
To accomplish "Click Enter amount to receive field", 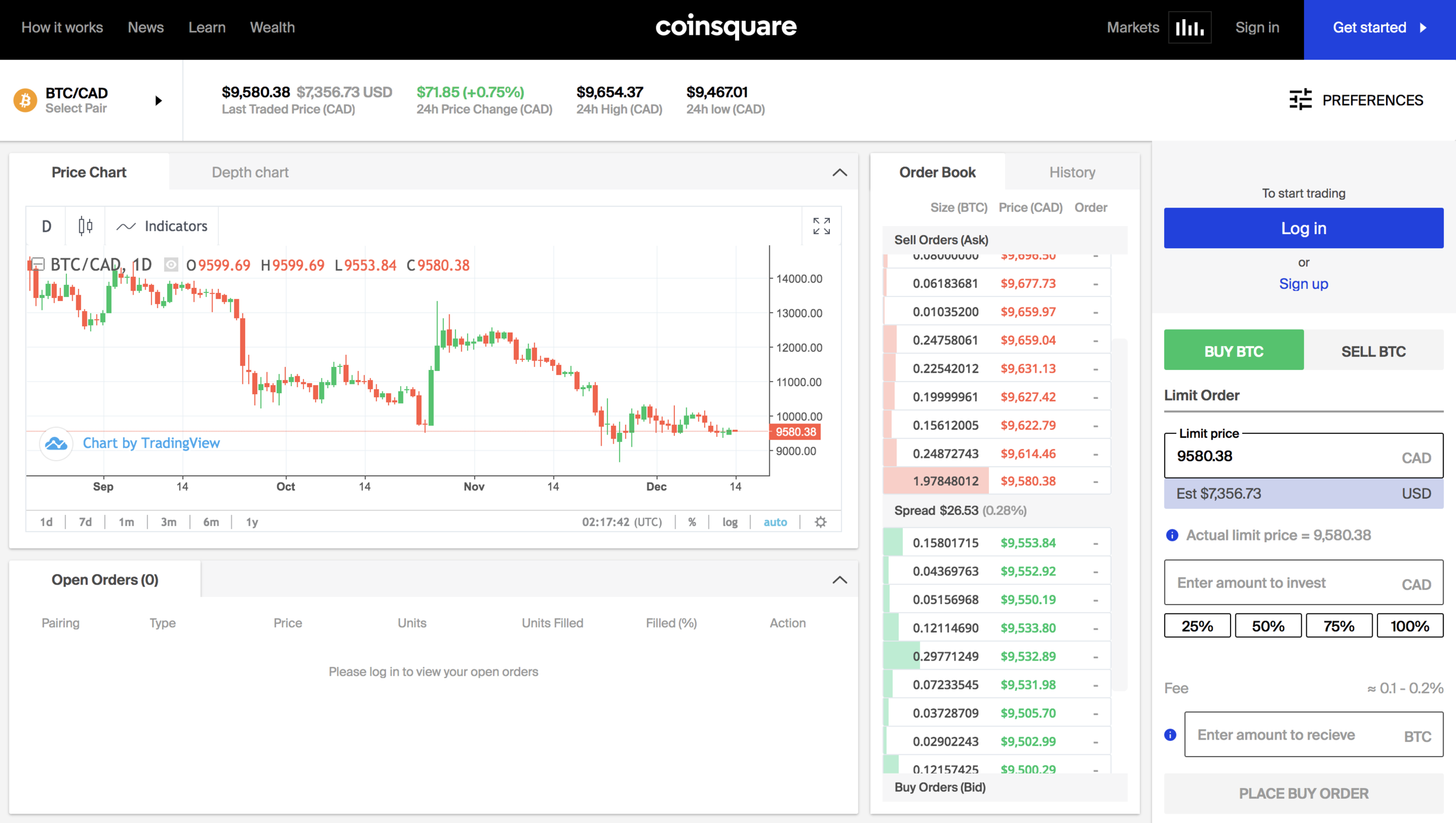I will (1313, 734).
